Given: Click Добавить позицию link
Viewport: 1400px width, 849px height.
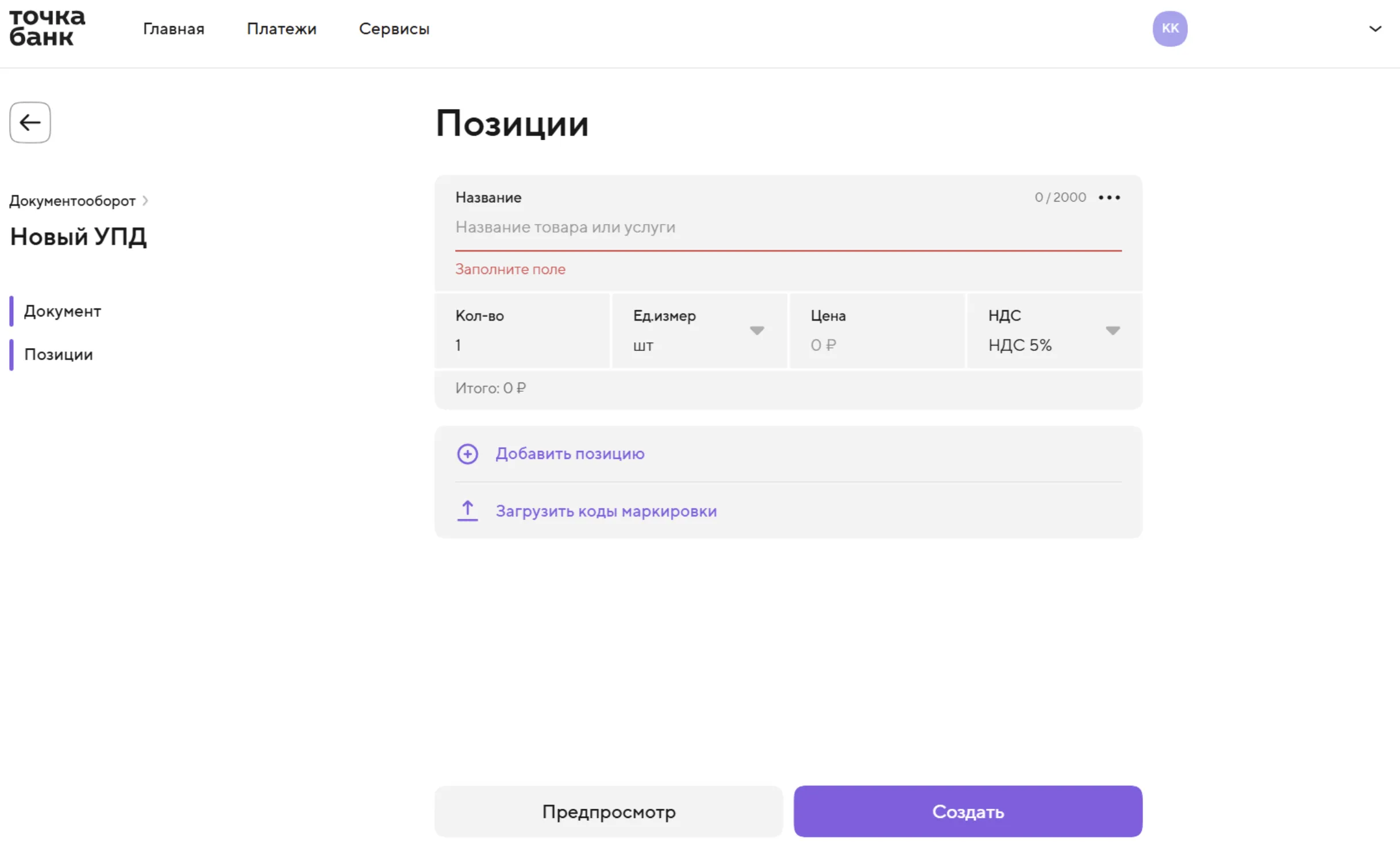Looking at the screenshot, I should [570, 454].
